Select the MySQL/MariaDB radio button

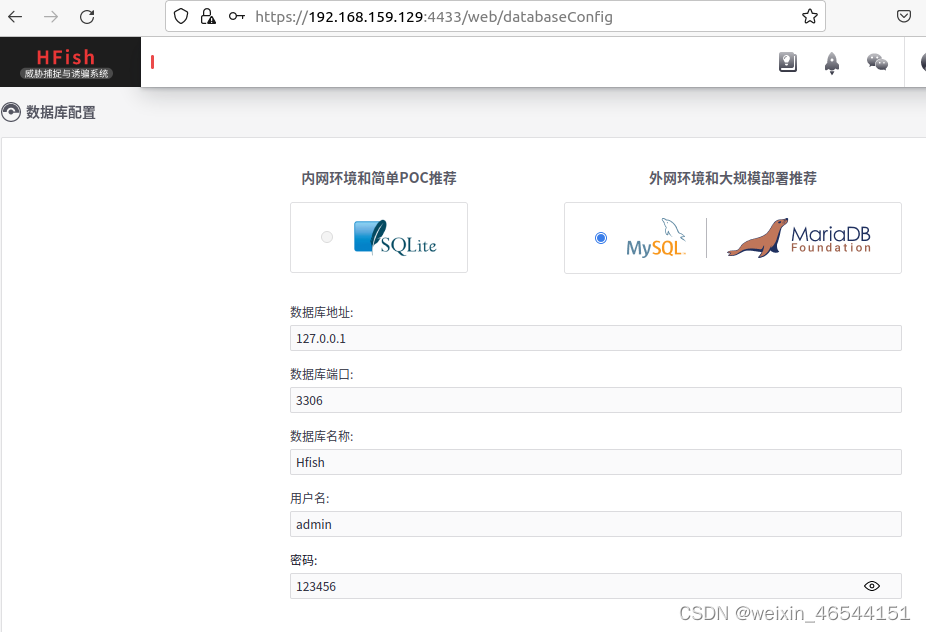pos(601,238)
